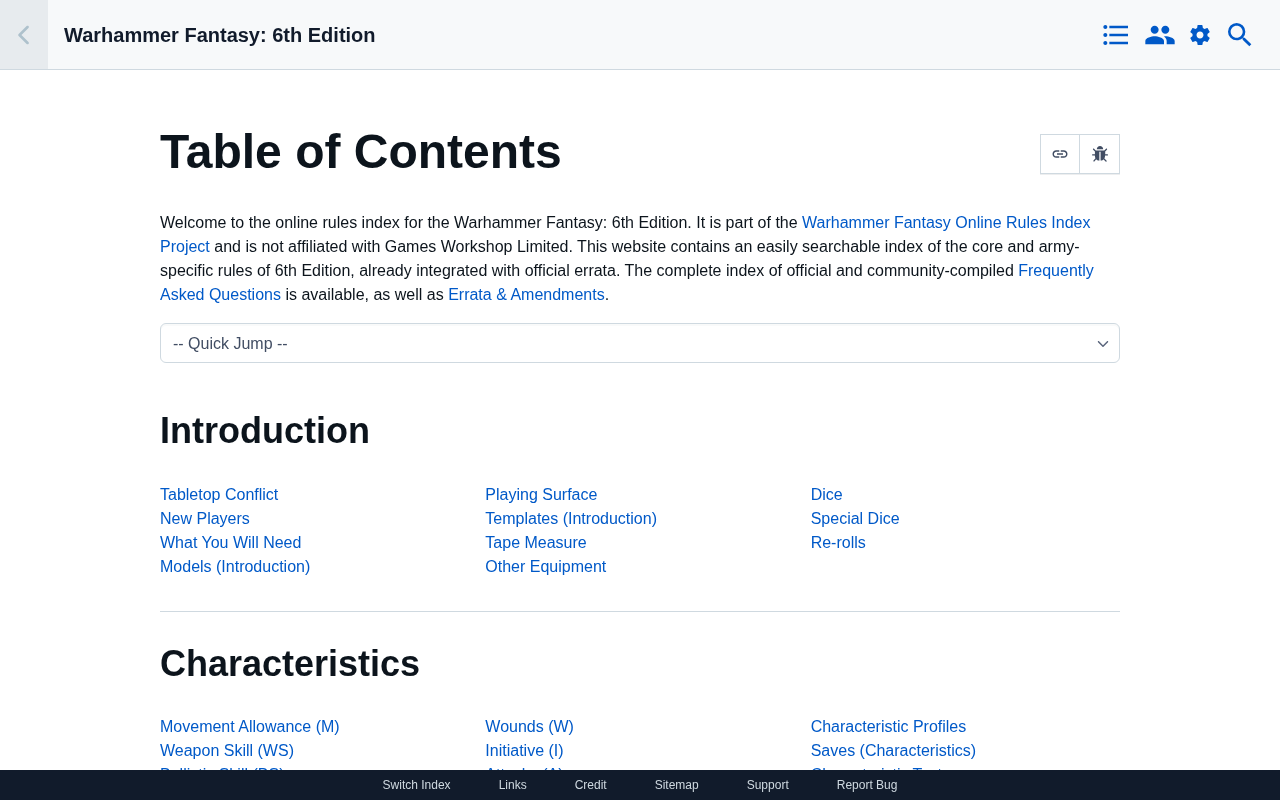Open Sitemap from the footer bar
The width and height of the screenshot is (1280, 800).
pos(676,785)
